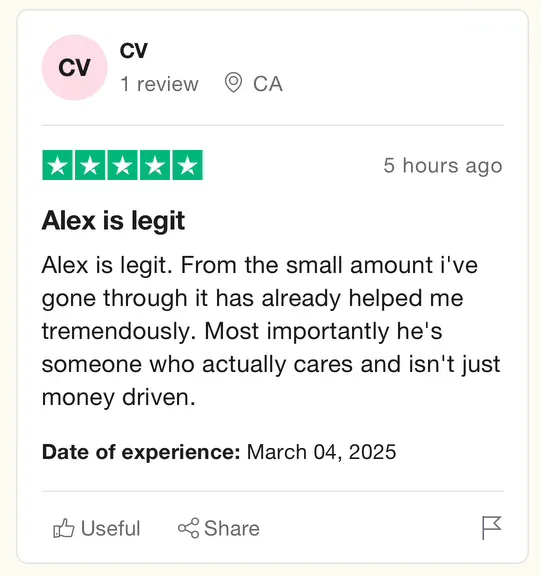Click the review body paragraph text
The width and height of the screenshot is (541, 576).
[x=271, y=331]
